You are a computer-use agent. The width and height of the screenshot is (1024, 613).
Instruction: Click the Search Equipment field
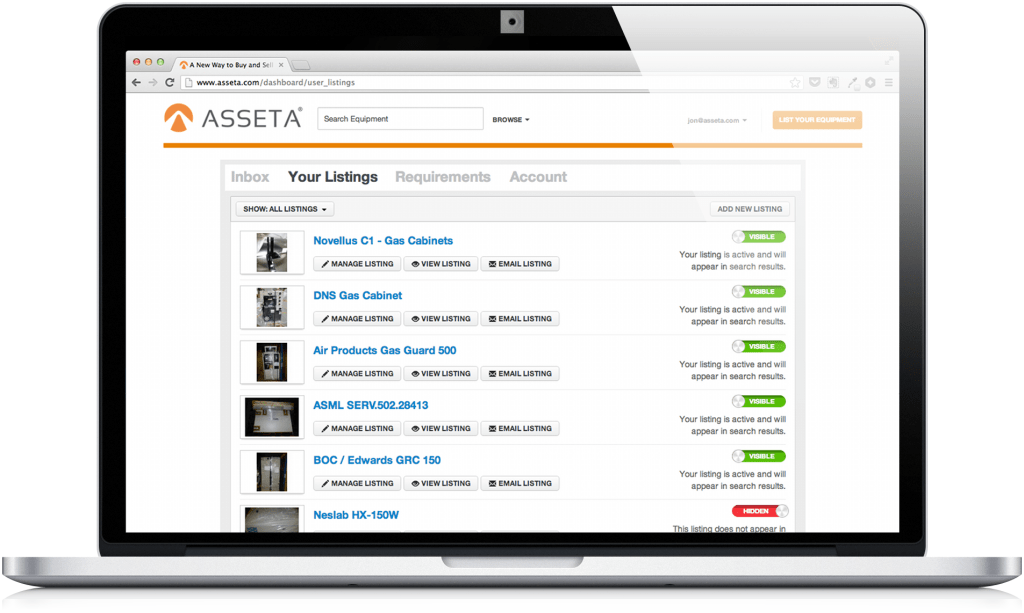click(x=400, y=119)
